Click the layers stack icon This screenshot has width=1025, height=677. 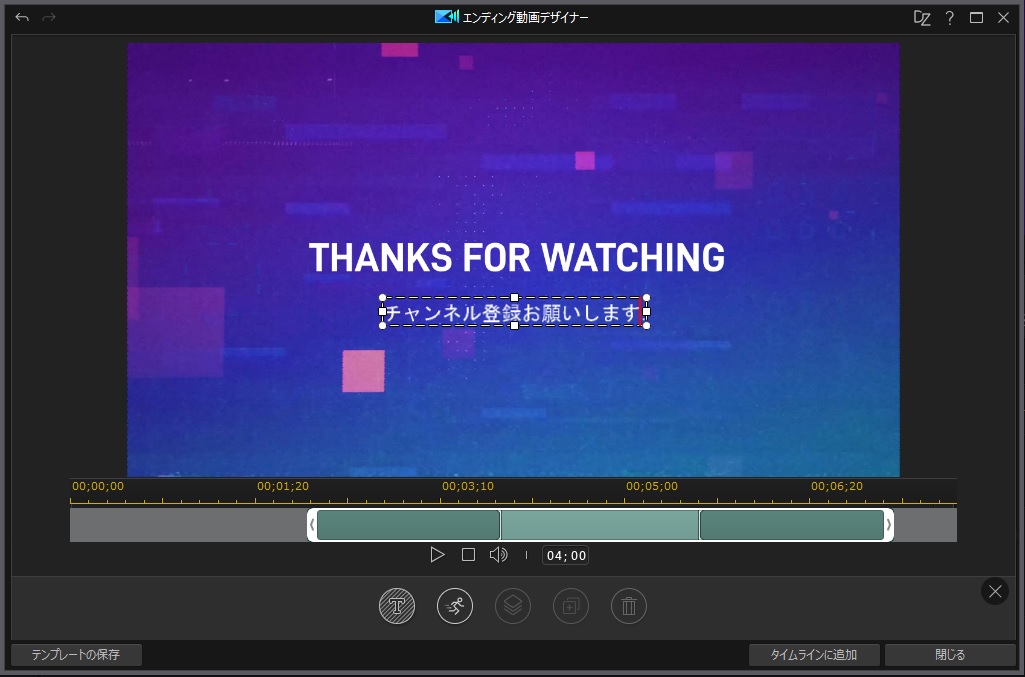[x=513, y=606]
